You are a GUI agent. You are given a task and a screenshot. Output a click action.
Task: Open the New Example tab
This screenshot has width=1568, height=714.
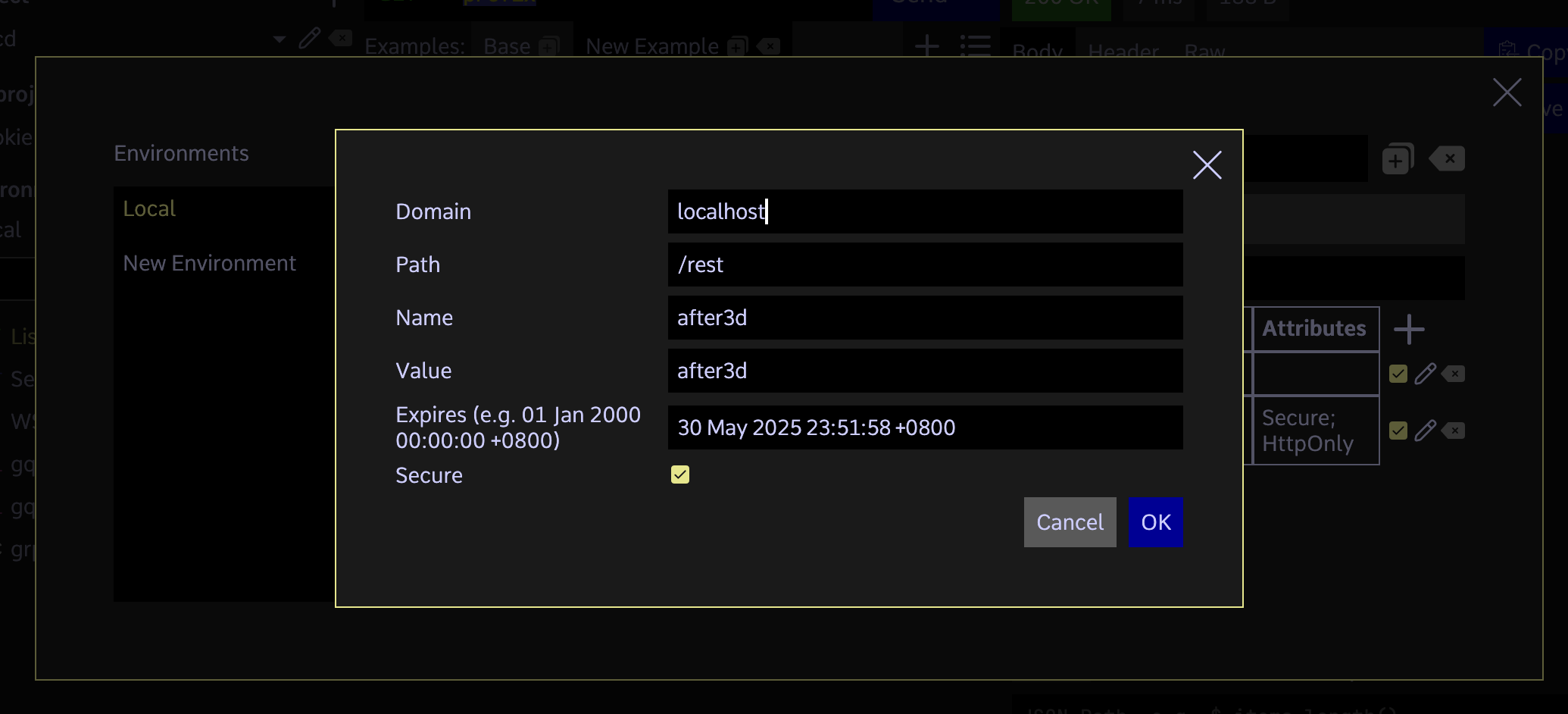pyautogui.click(x=652, y=46)
